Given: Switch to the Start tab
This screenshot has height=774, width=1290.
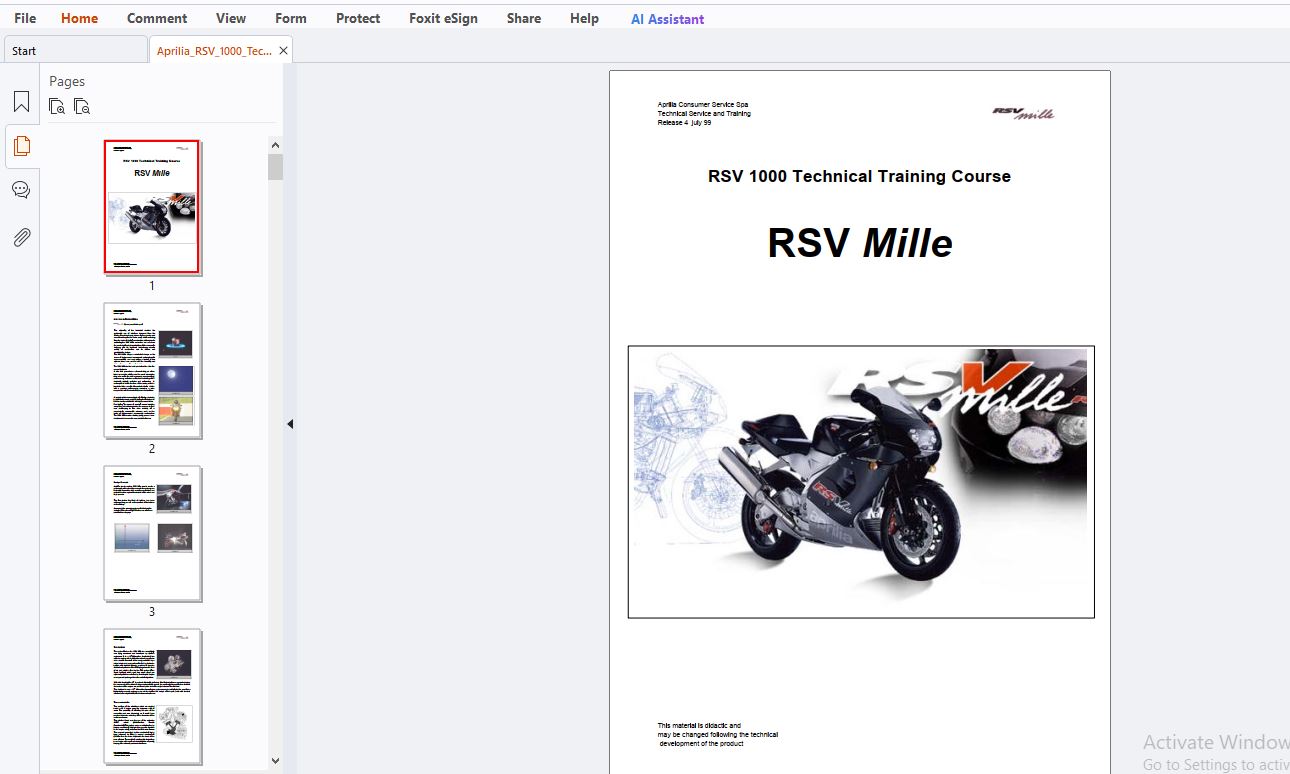Looking at the screenshot, I should pyautogui.click(x=76, y=50).
